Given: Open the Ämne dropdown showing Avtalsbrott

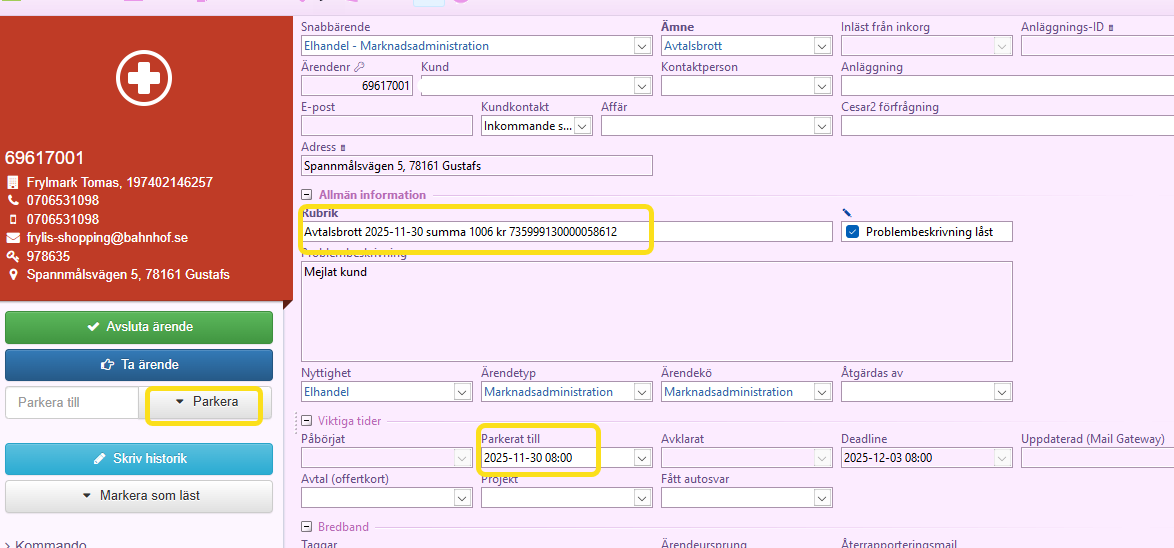Looking at the screenshot, I should coord(822,46).
